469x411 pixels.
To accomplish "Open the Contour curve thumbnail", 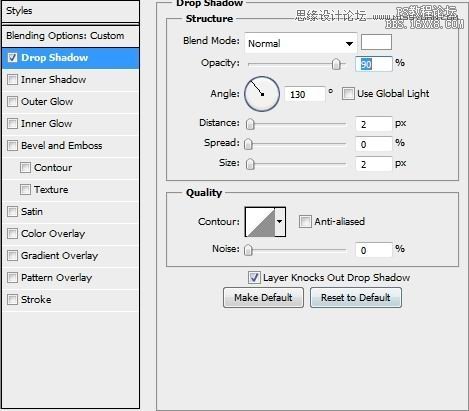I will (260, 222).
